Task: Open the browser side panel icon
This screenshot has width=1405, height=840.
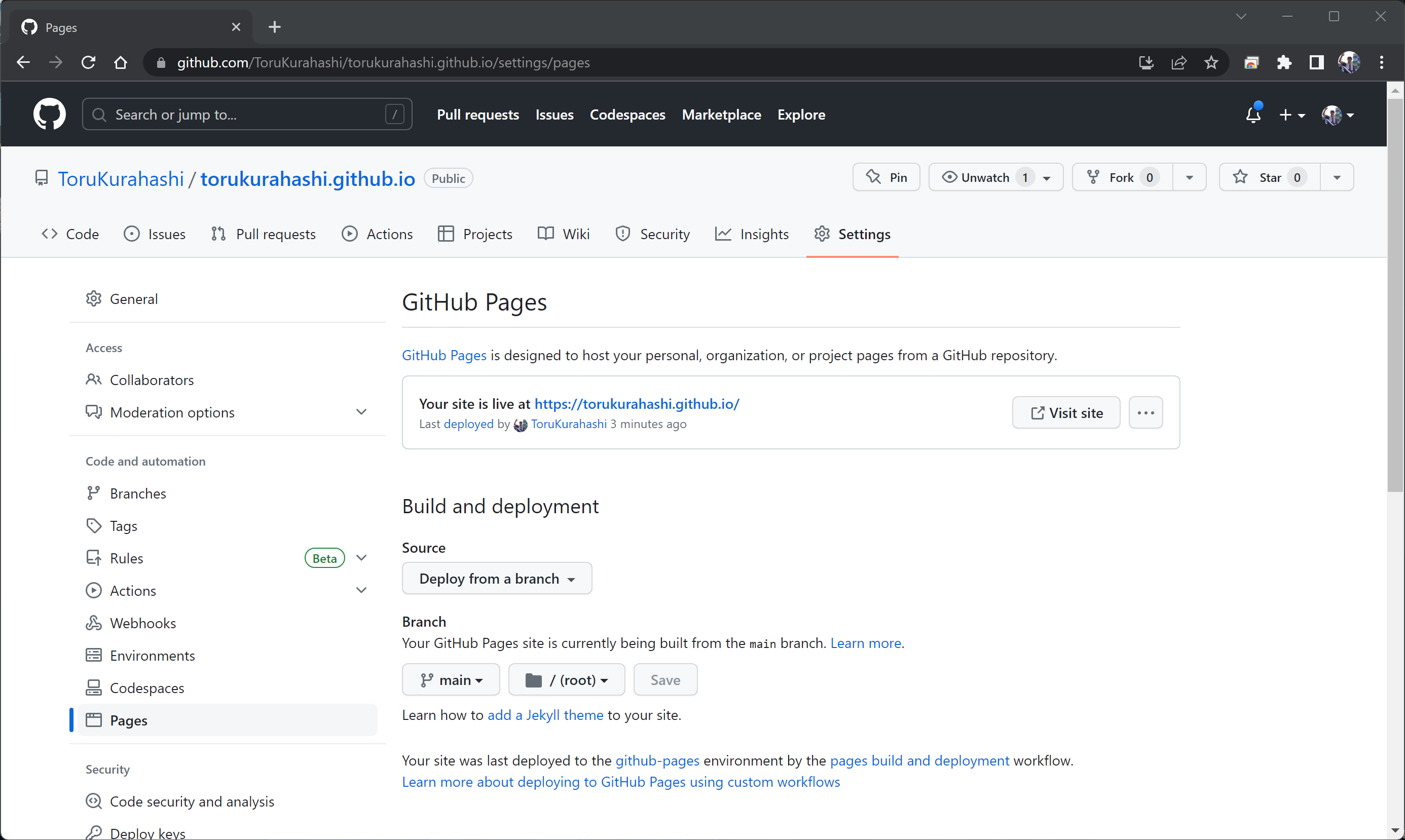Action: pyautogui.click(x=1316, y=62)
